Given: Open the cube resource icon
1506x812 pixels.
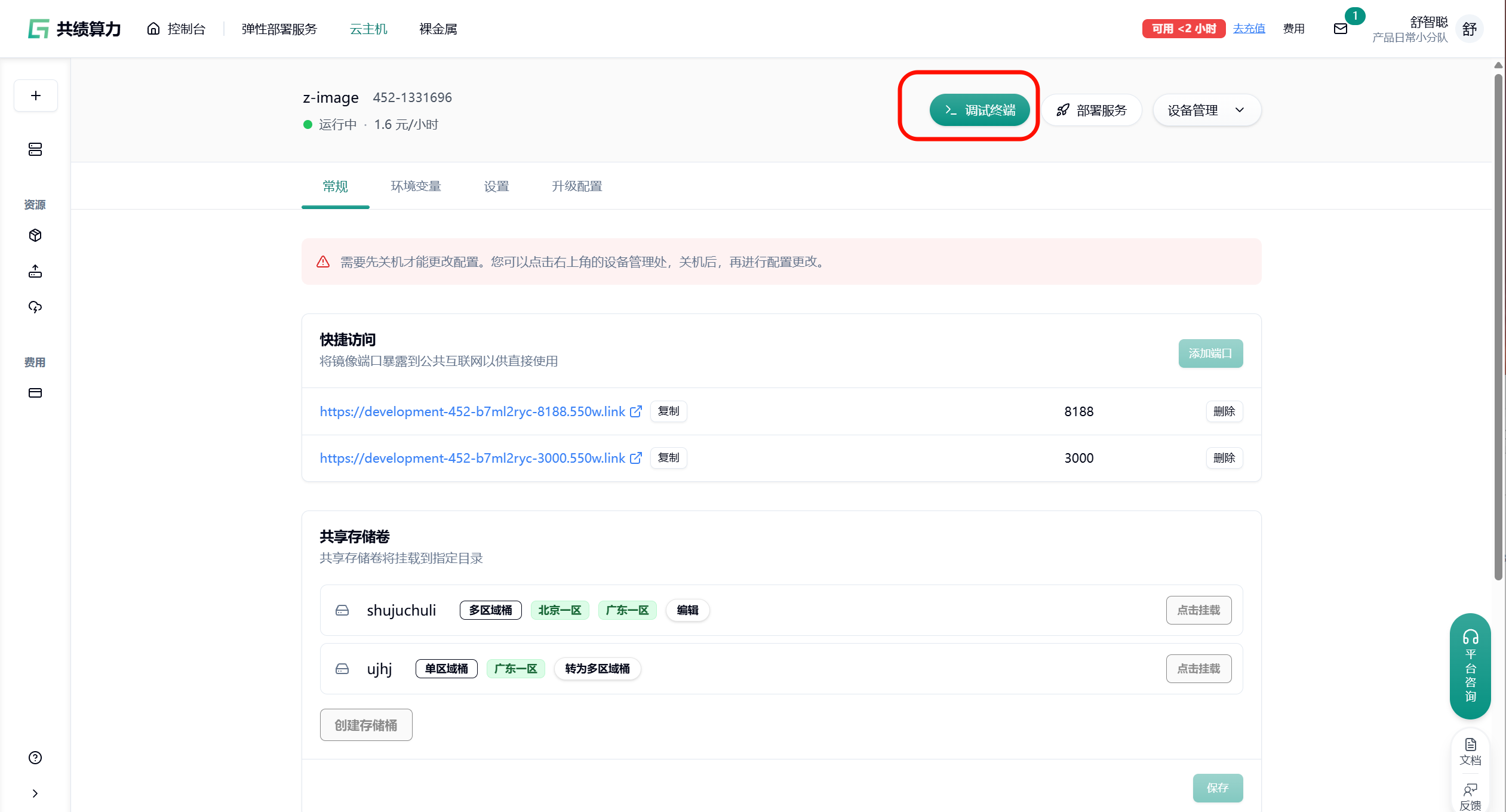Looking at the screenshot, I should click(35, 235).
